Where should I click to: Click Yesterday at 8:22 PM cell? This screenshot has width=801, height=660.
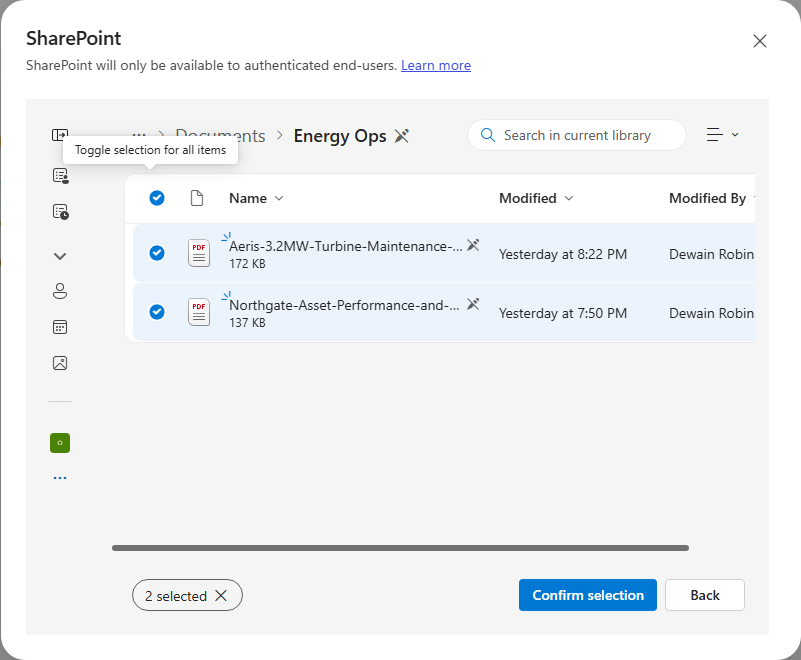(x=562, y=254)
